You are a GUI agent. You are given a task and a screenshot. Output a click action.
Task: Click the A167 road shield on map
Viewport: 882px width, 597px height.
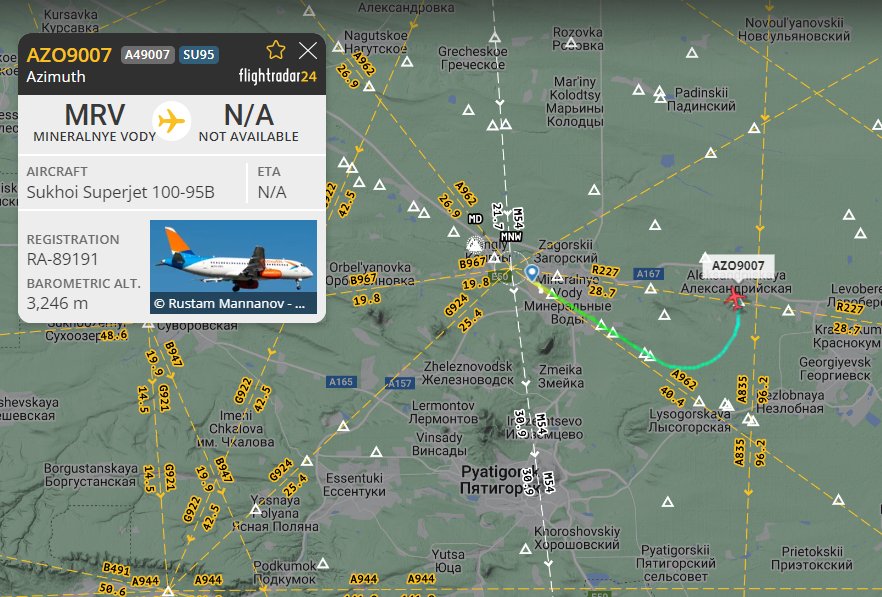(x=648, y=273)
